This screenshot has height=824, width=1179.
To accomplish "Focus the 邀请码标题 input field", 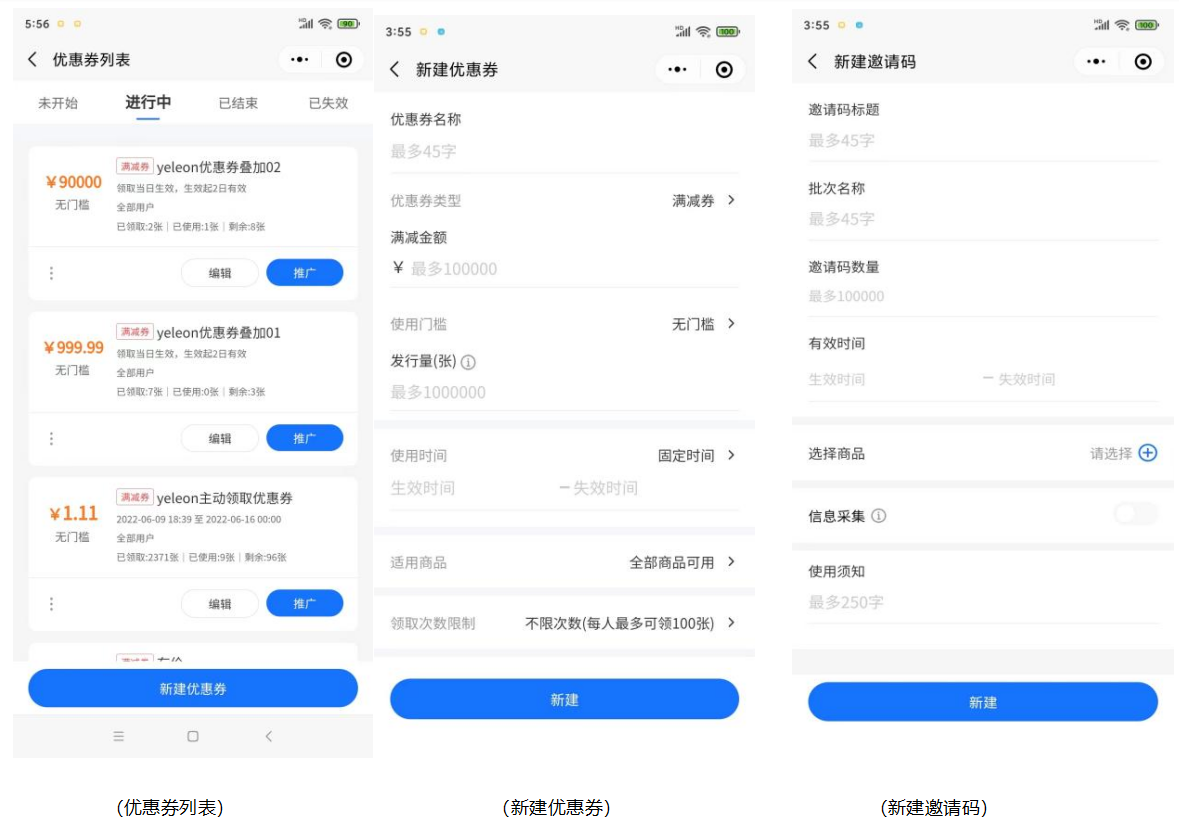I will click(x=983, y=141).
